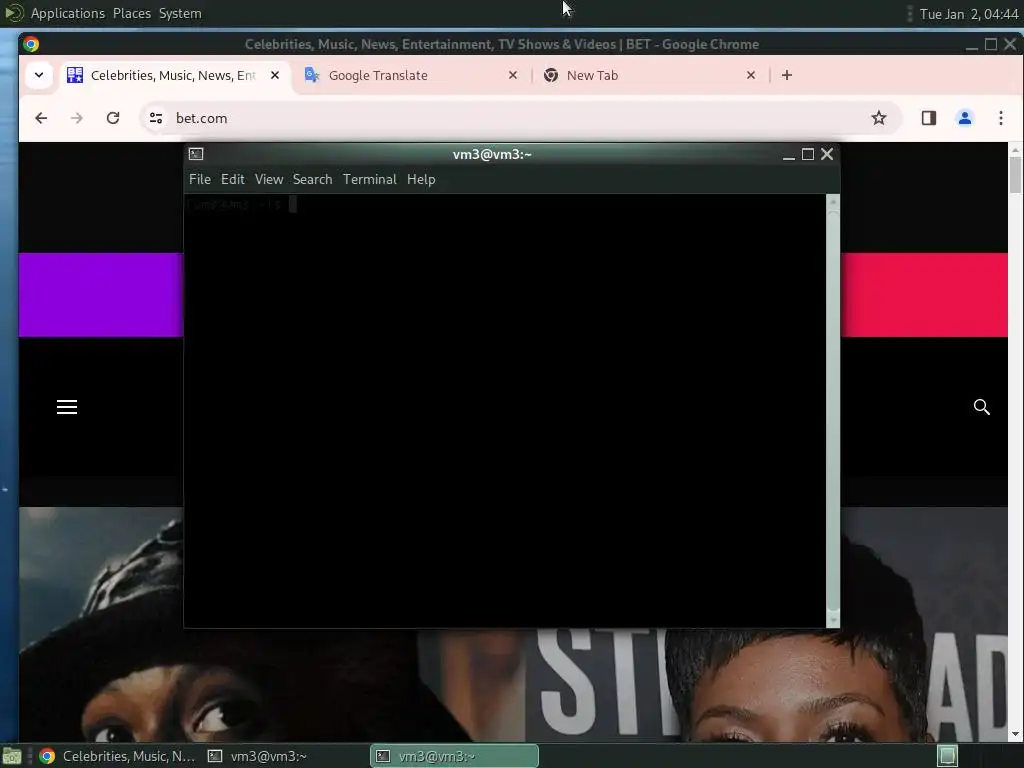View site information icon in address bar
1024x768 pixels.
(x=156, y=118)
